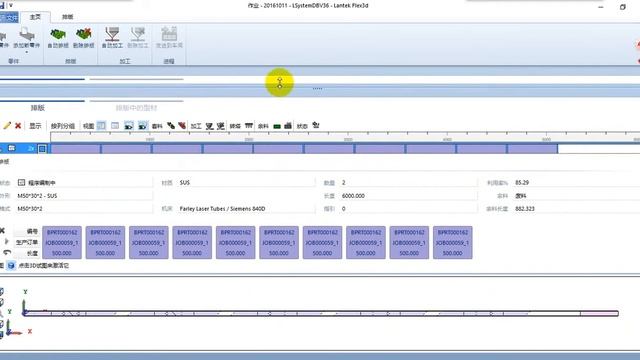Click the 编号 row header
The height and width of the screenshot is (360, 640).
27,231
